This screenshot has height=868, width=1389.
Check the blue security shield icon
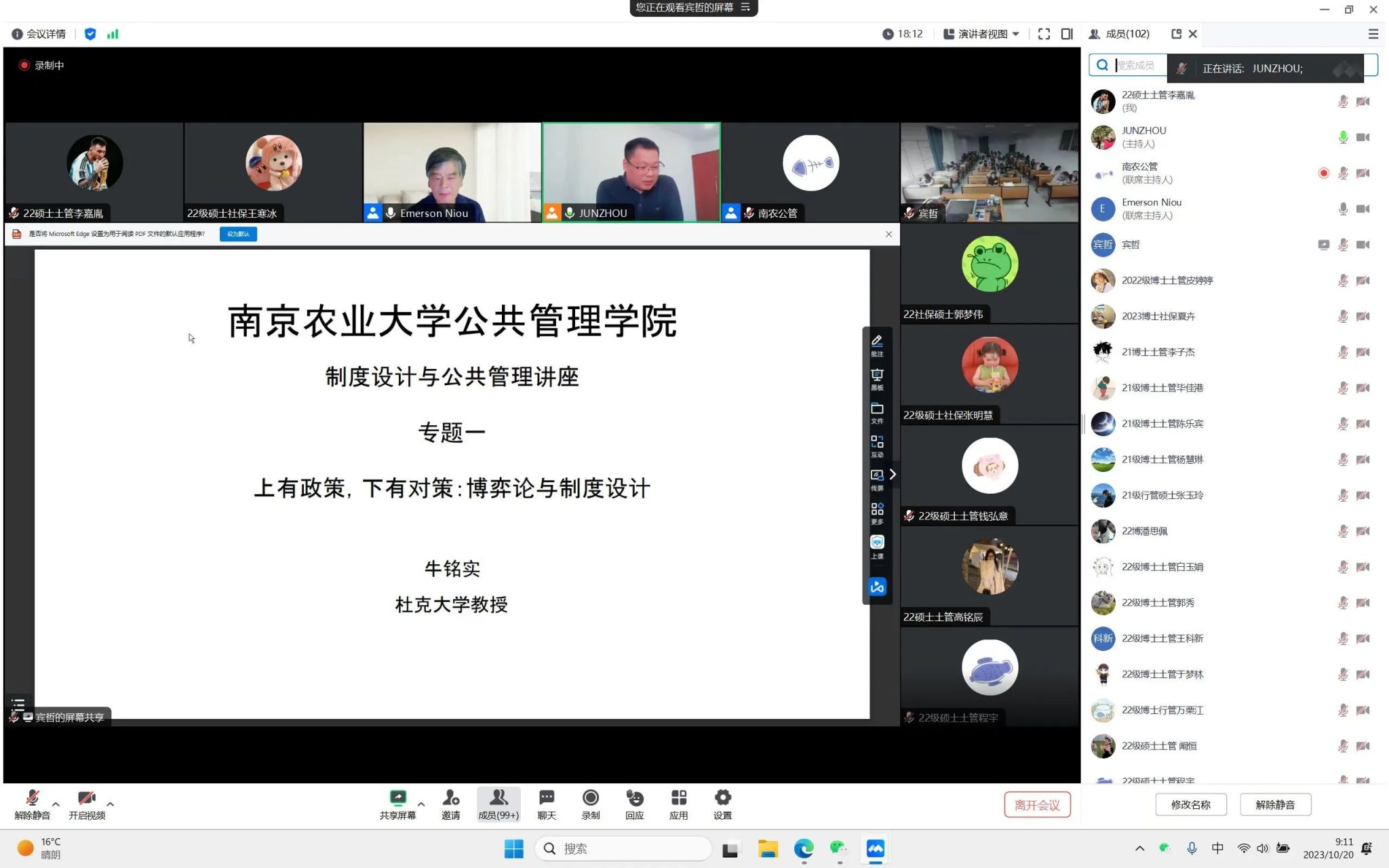[x=90, y=34]
